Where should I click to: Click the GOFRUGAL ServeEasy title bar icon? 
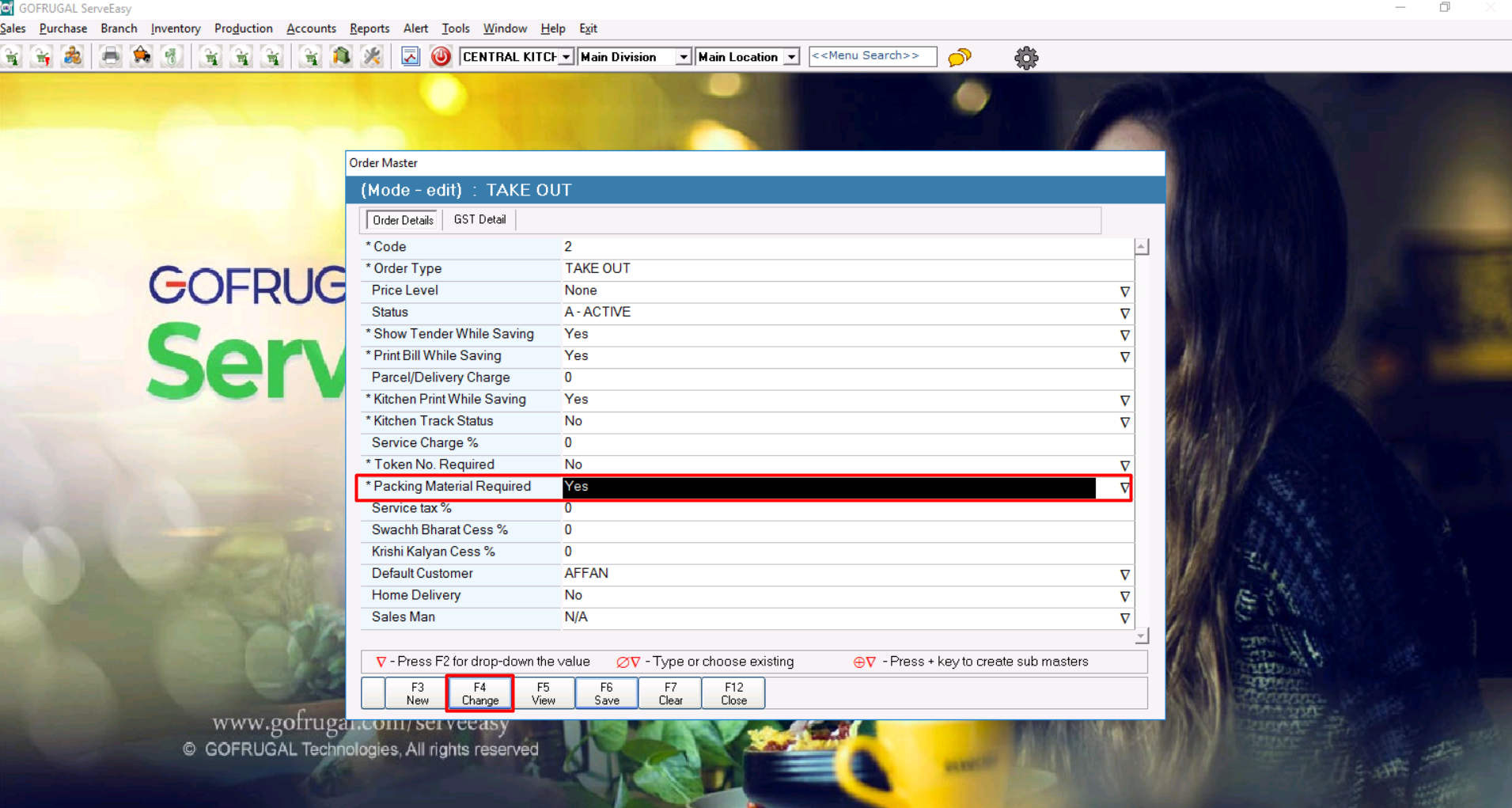point(7,8)
